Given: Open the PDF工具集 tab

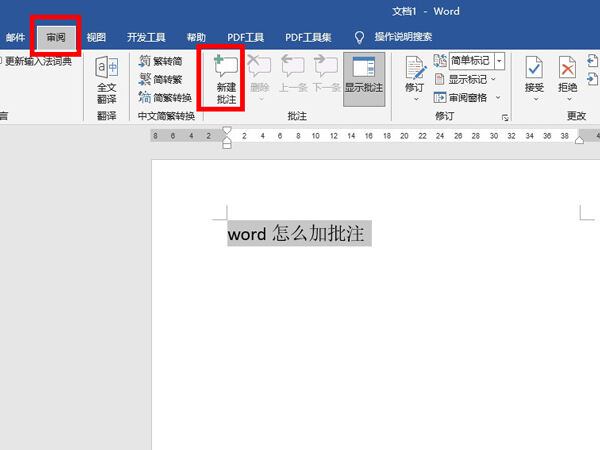Looking at the screenshot, I should point(308,37).
